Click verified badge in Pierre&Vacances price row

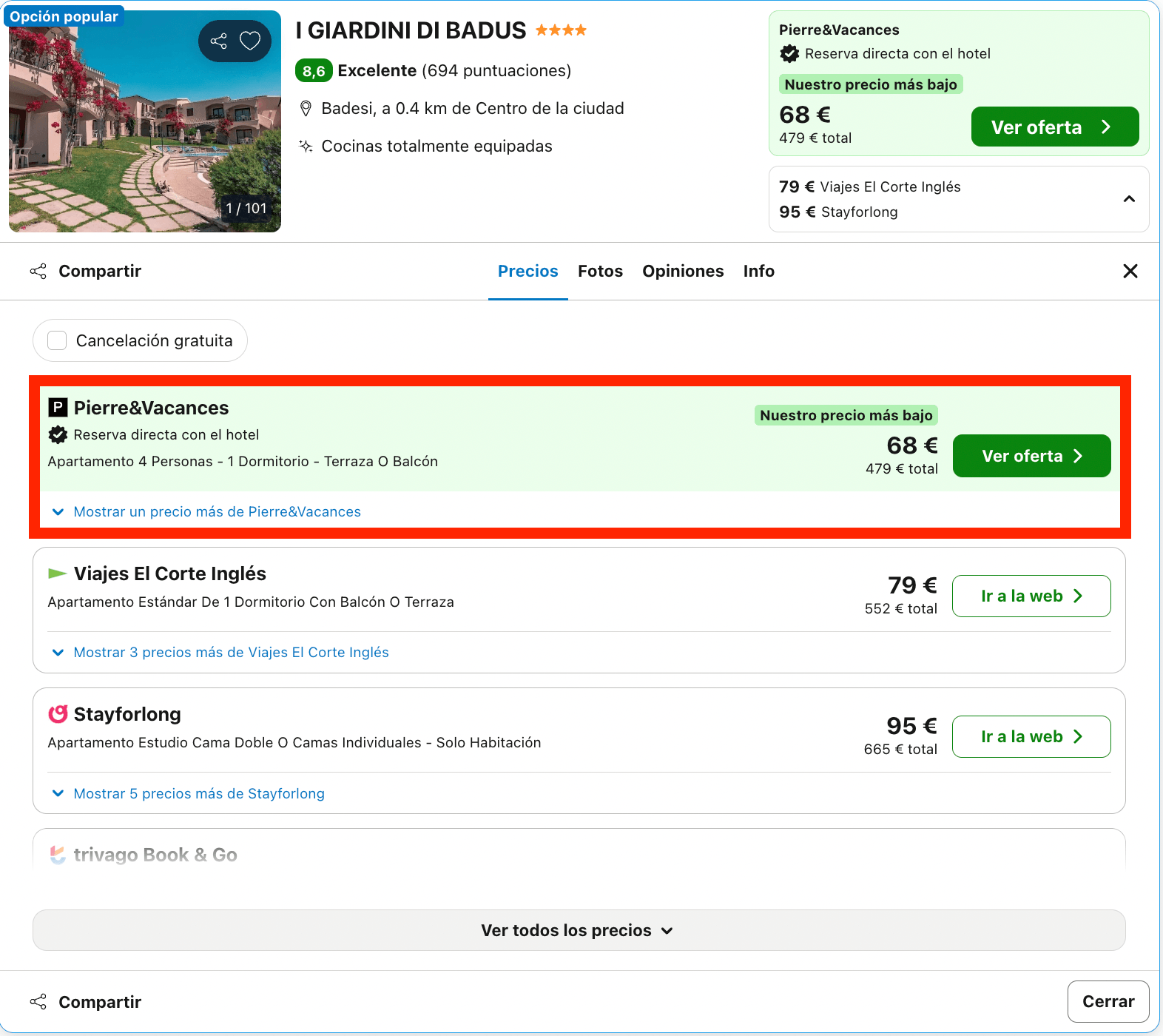(58, 434)
